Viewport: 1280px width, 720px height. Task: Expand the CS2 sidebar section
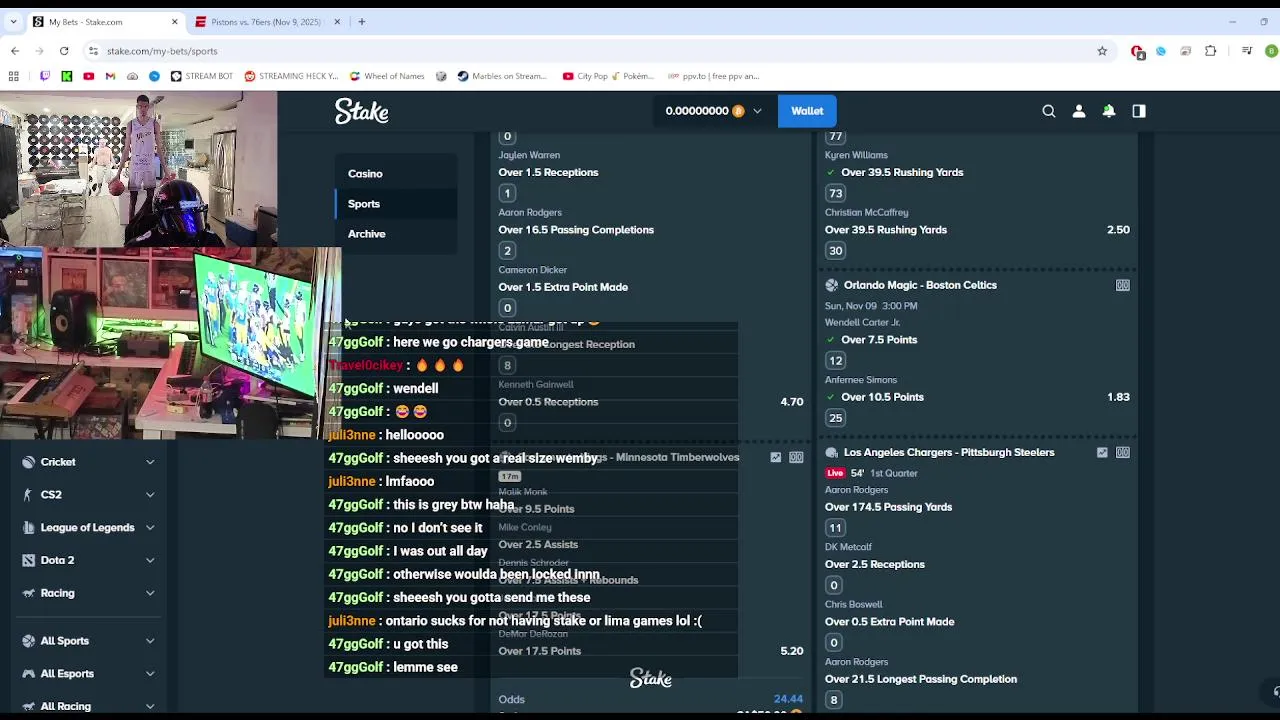tap(150, 495)
